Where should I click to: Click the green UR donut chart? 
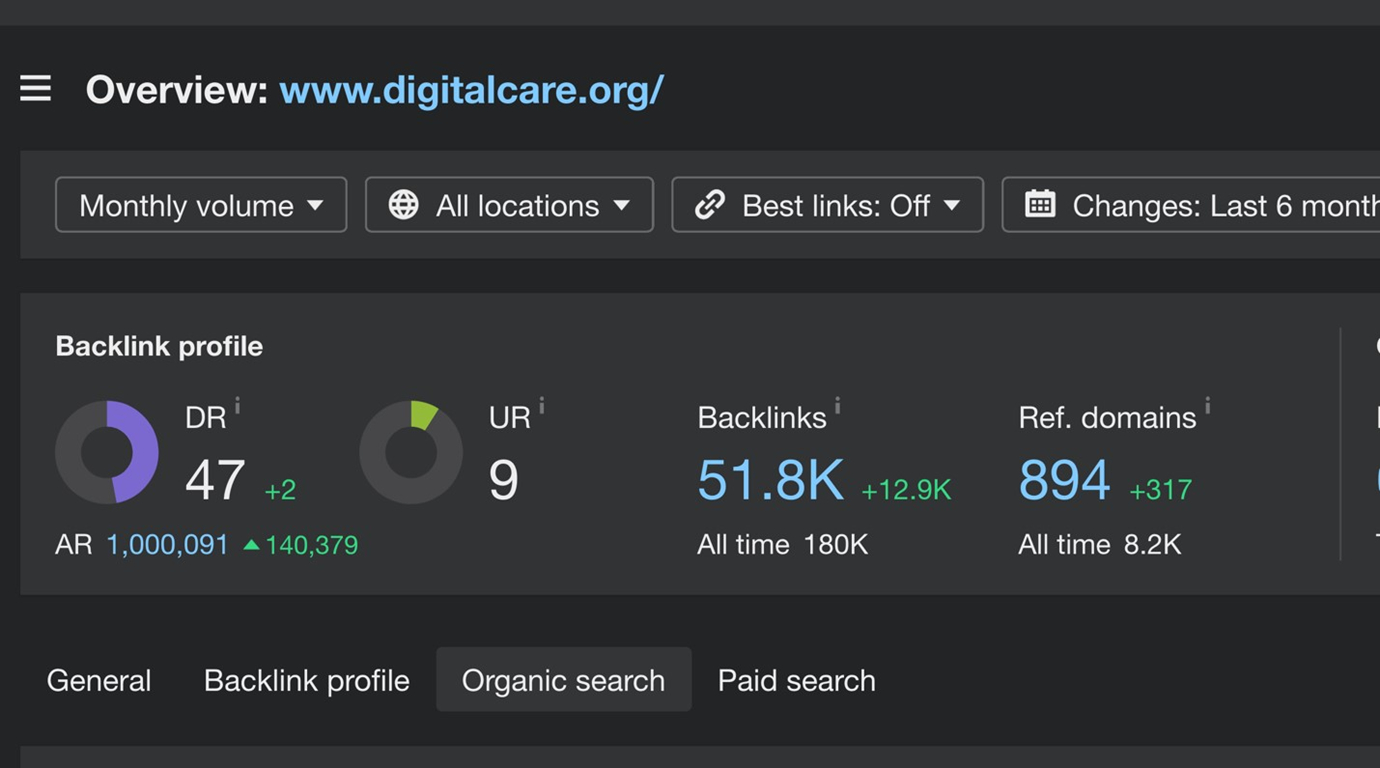point(411,452)
